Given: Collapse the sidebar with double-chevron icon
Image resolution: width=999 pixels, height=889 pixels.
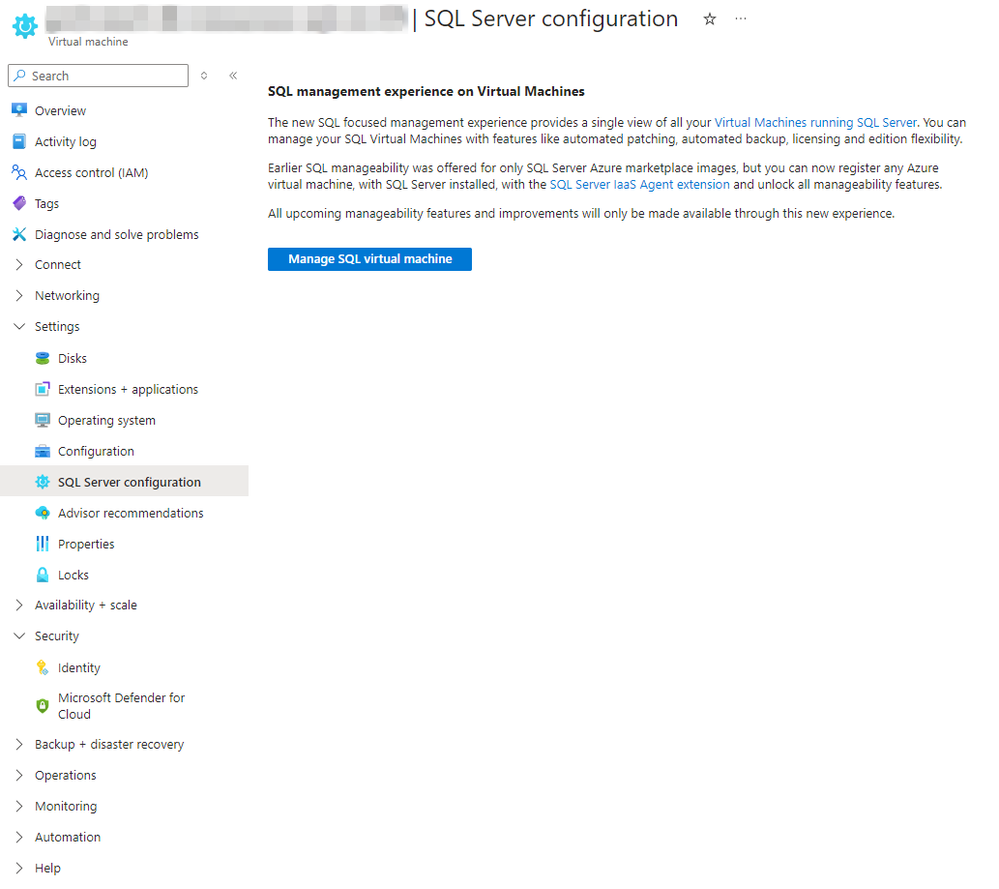Looking at the screenshot, I should click(x=233, y=75).
